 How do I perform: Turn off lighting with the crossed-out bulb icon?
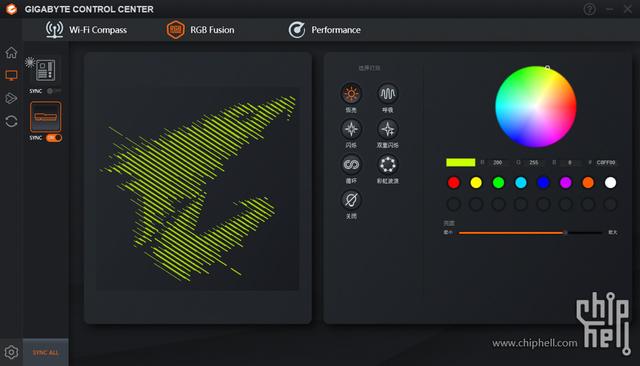point(351,200)
